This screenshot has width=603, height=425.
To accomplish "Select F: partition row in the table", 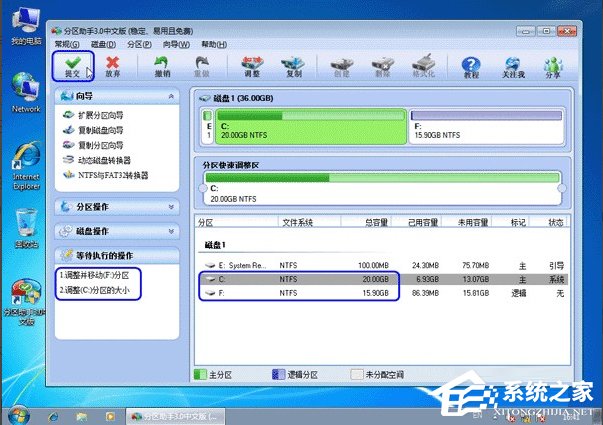I will [300, 293].
